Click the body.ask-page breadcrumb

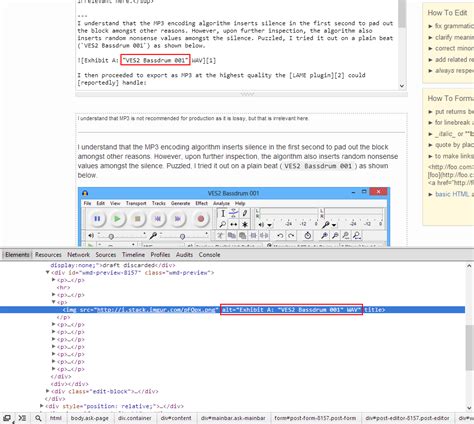tap(90, 418)
